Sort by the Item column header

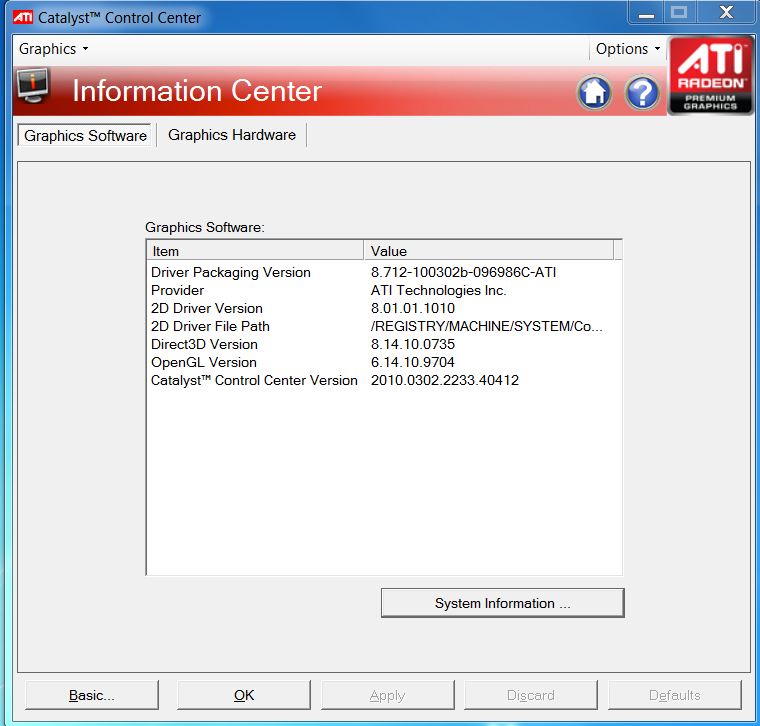[x=255, y=251]
